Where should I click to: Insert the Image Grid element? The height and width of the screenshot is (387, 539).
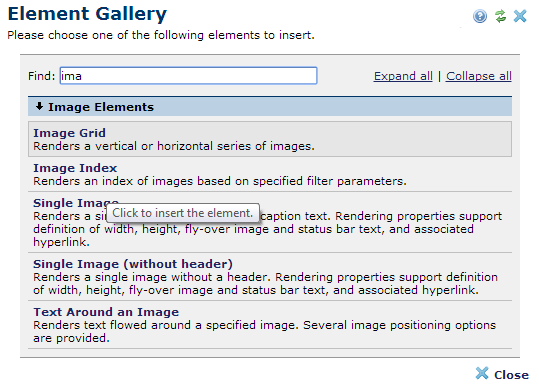pos(270,139)
